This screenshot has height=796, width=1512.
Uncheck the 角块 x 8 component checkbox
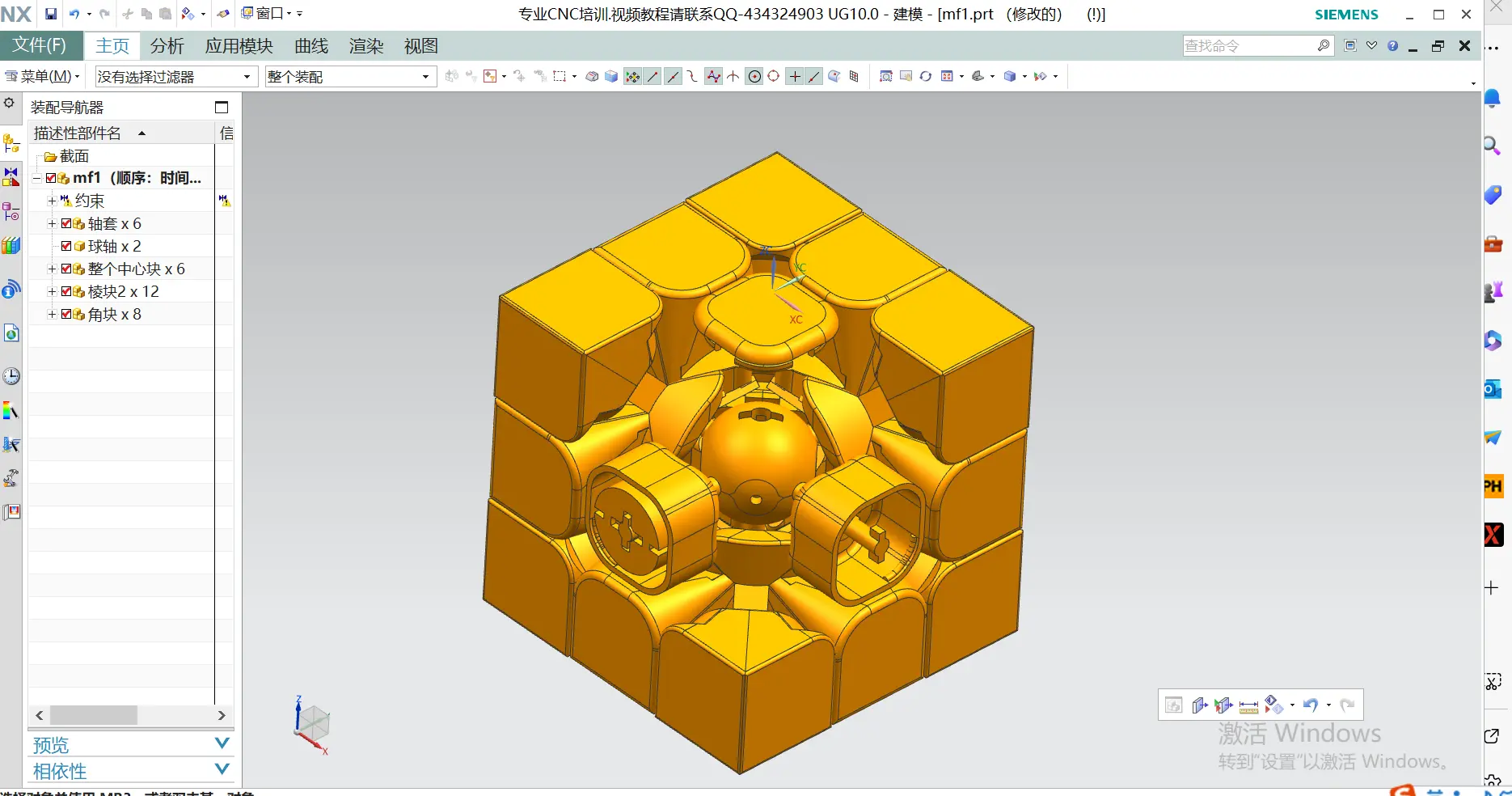(66, 315)
